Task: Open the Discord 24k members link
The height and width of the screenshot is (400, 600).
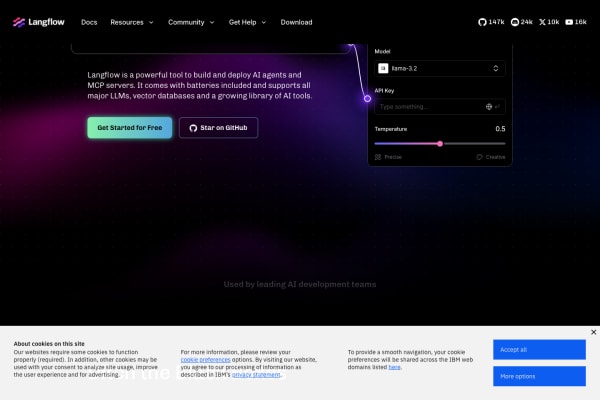Action: [x=522, y=22]
